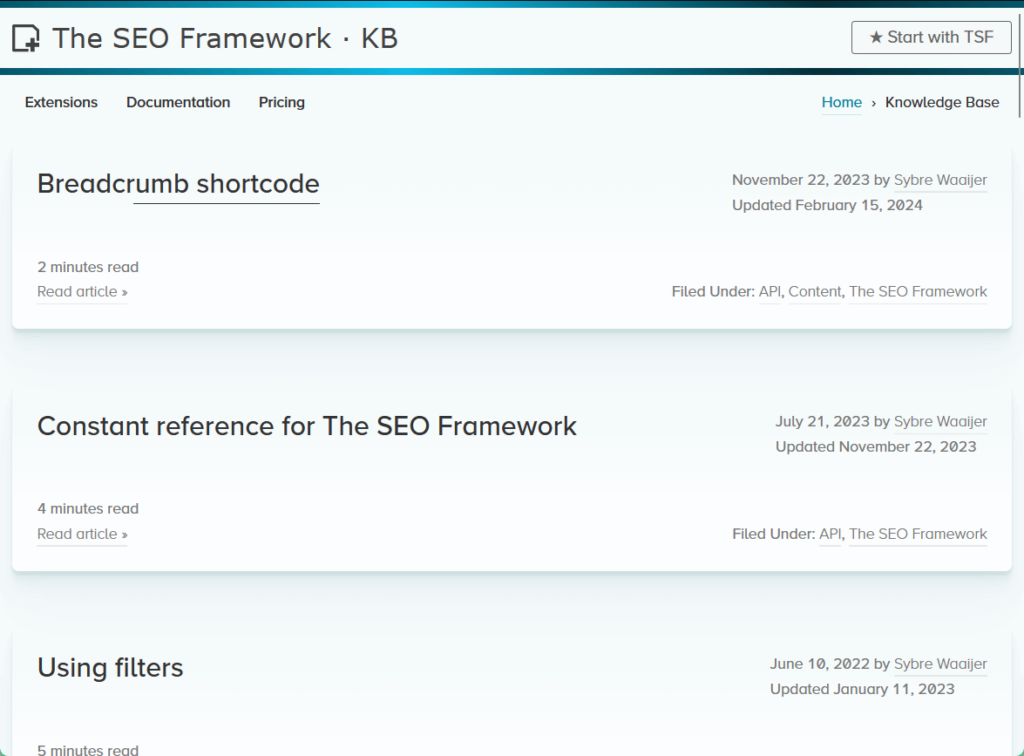Open Content category link
This screenshot has height=756, width=1024.
[x=815, y=292]
